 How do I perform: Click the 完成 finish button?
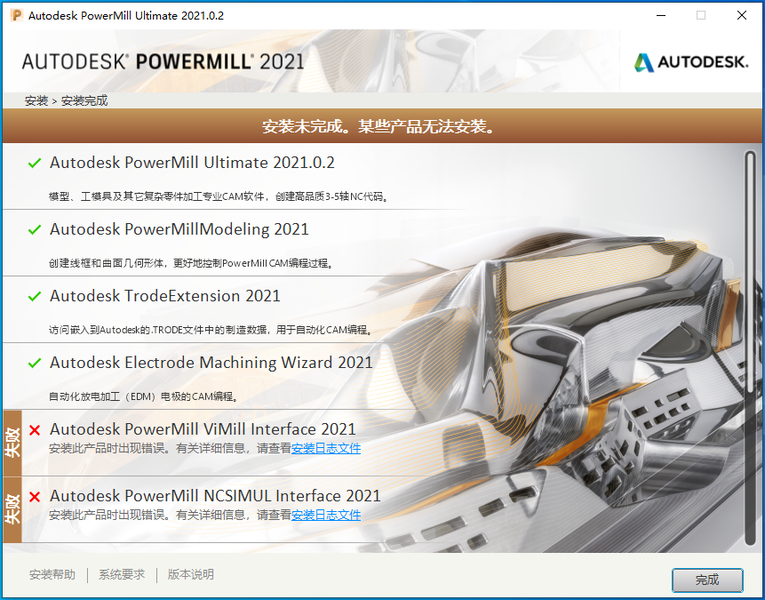[707, 580]
